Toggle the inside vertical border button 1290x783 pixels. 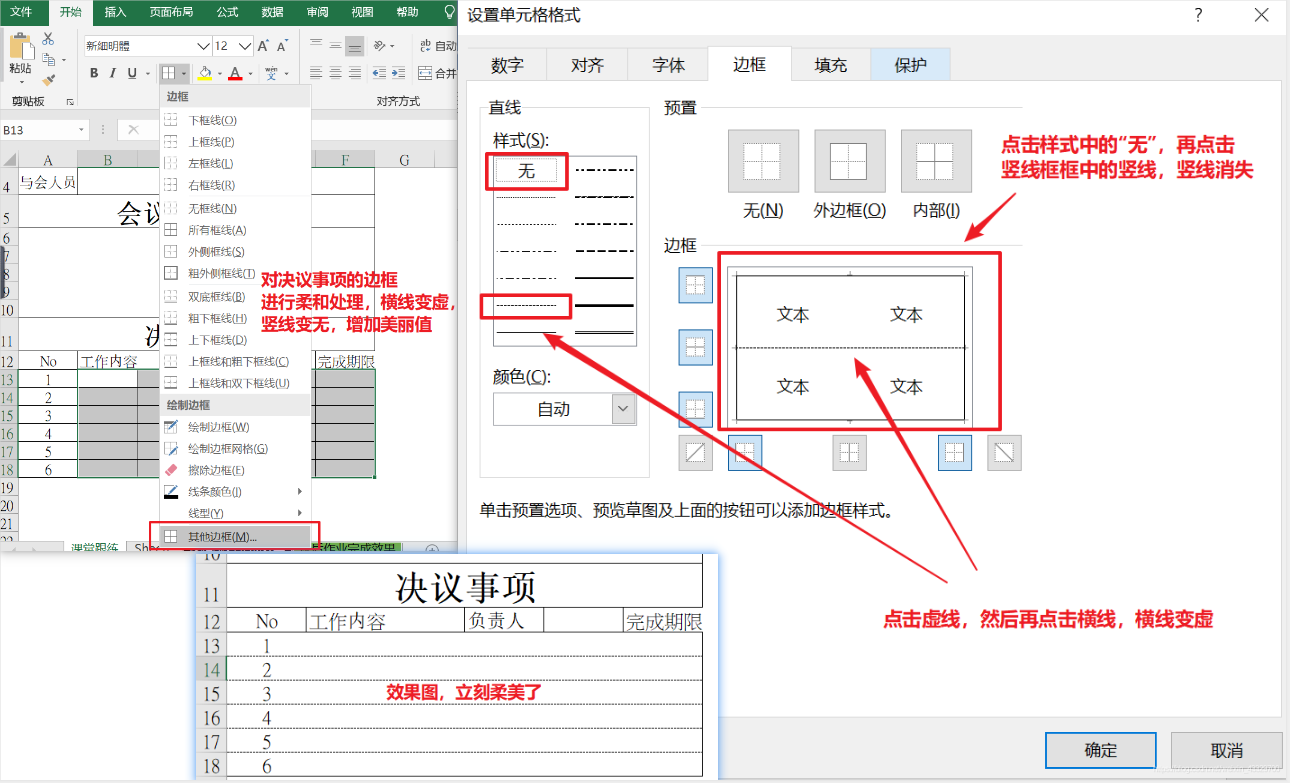[849, 453]
